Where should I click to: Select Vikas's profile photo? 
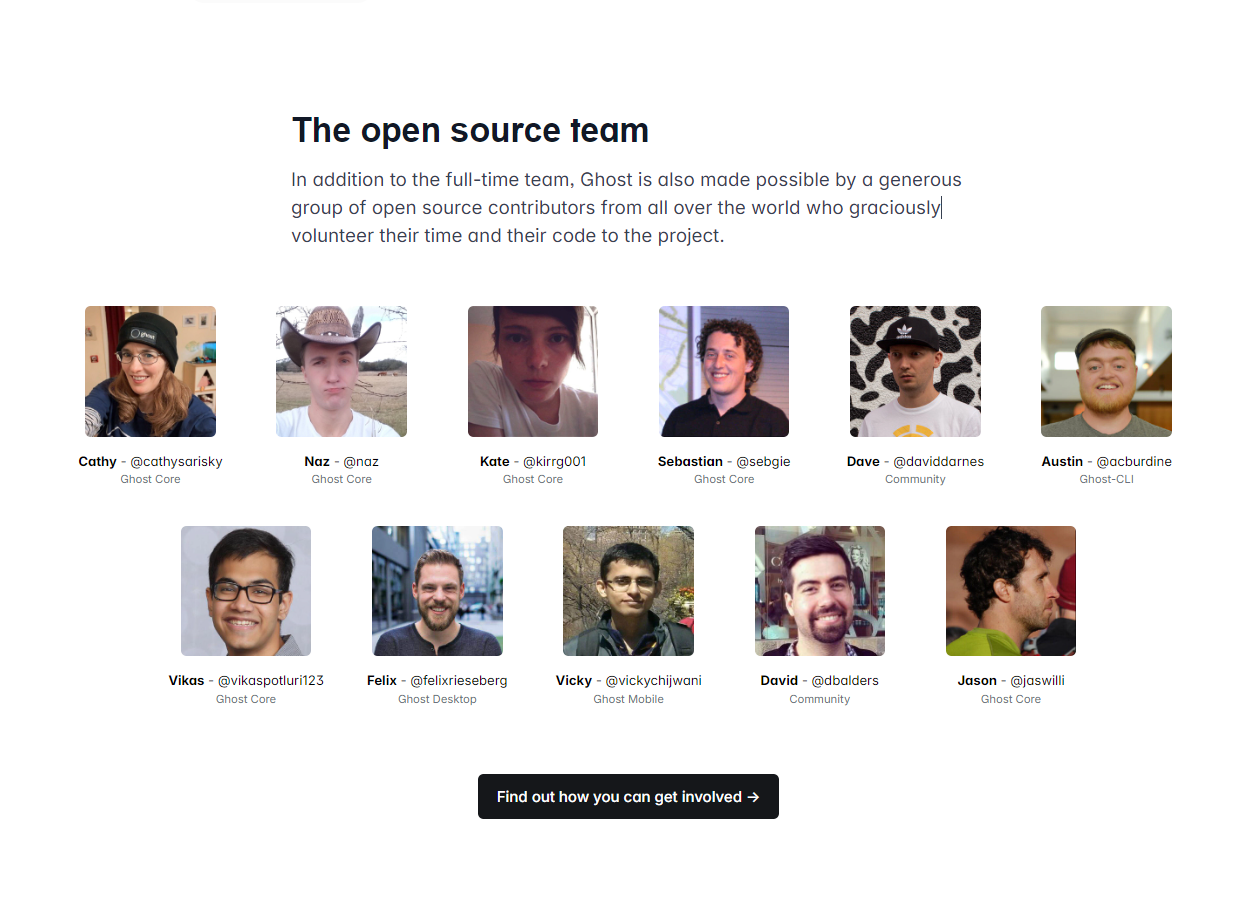(x=246, y=591)
